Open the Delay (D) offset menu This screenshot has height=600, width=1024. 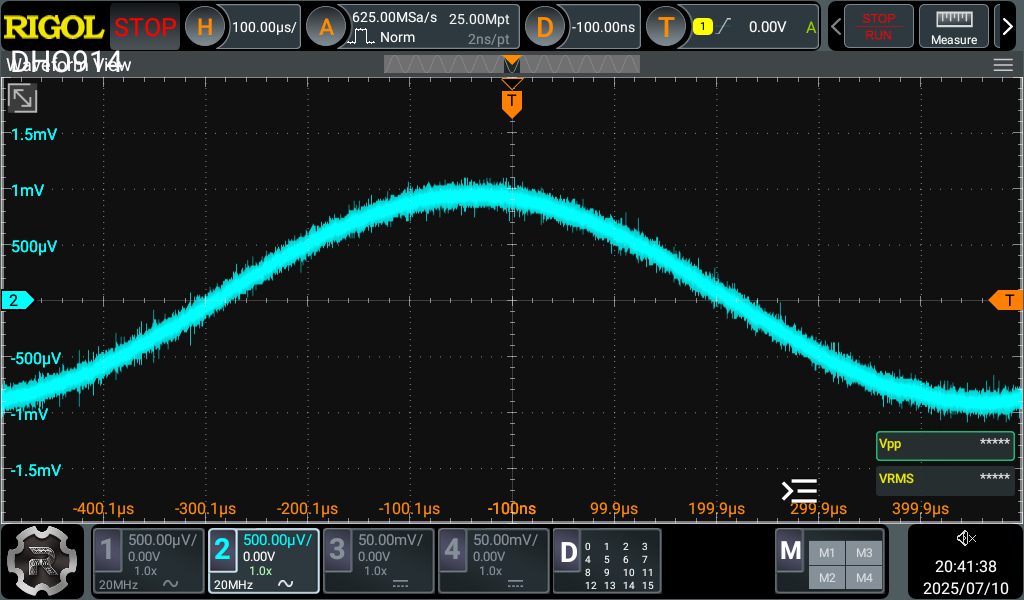pos(545,27)
